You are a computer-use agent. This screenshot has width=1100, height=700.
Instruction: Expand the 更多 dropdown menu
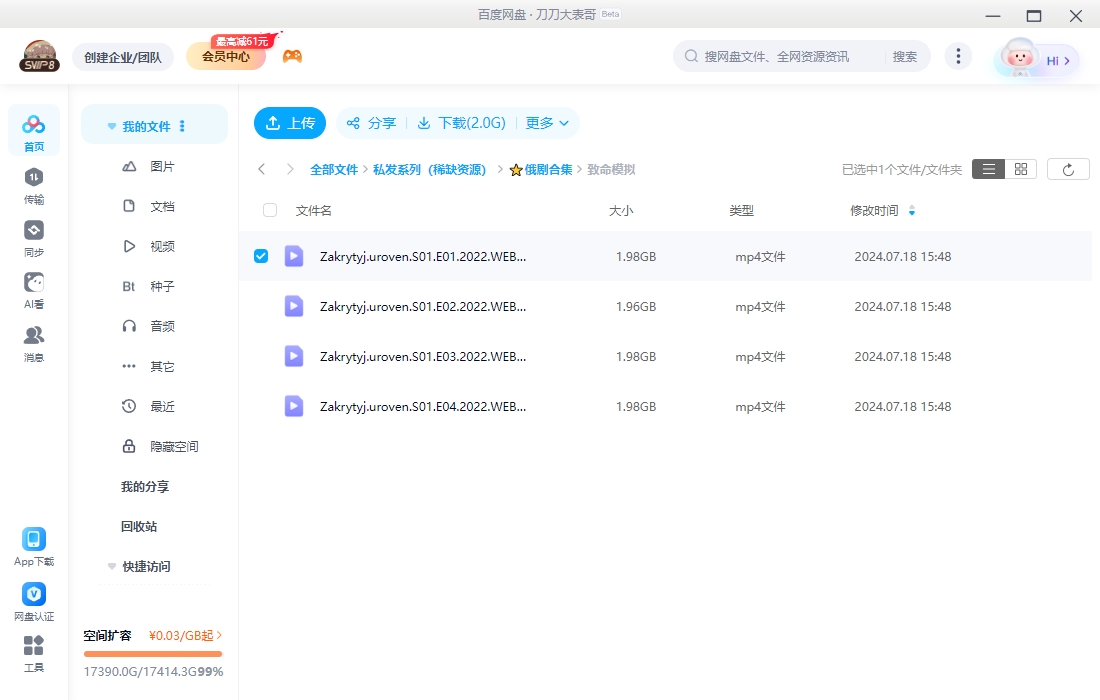pos(546,123)
